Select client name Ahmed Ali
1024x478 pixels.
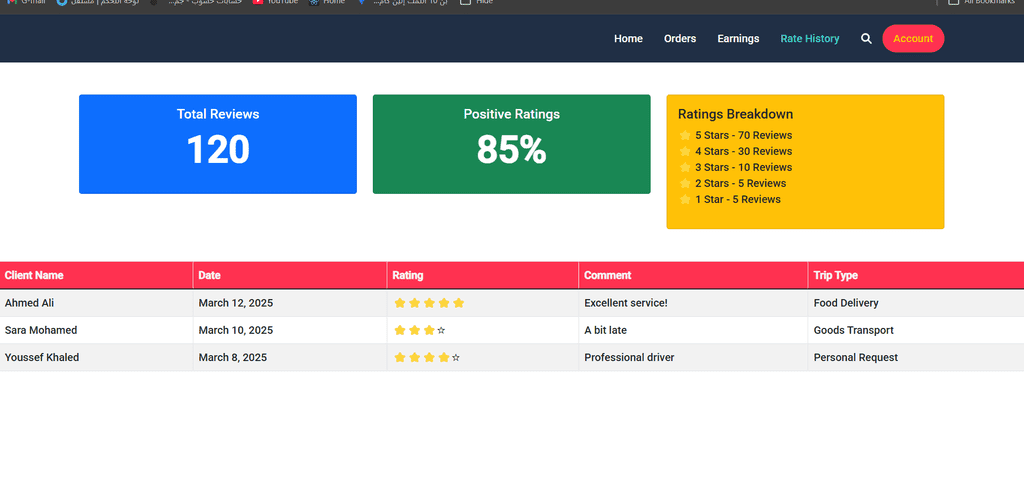coord(29,303)
